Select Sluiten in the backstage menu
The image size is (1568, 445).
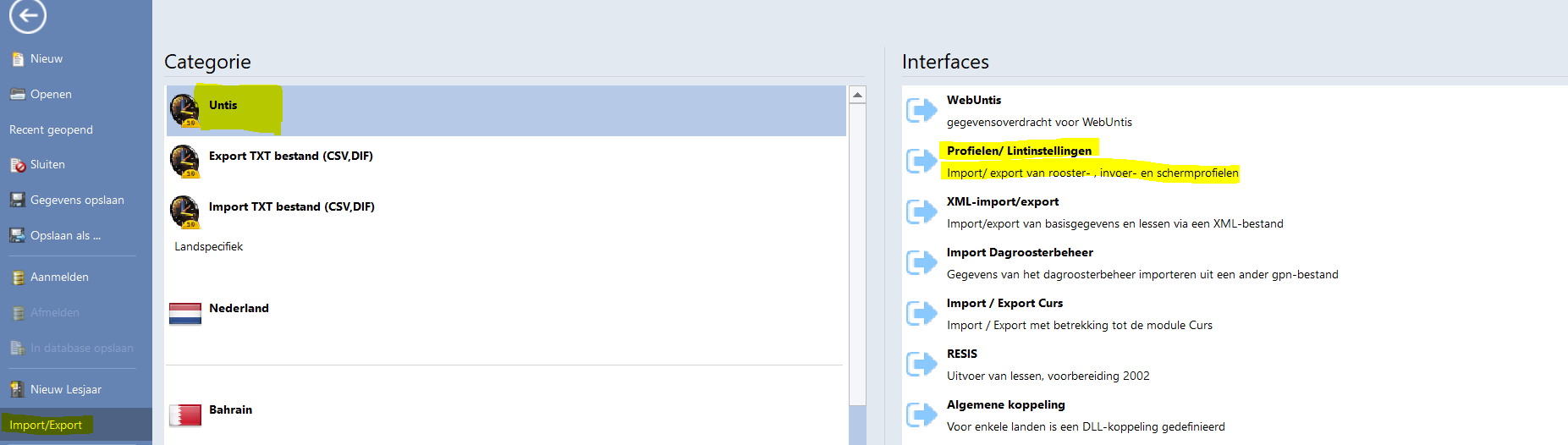tap(47, 165)
